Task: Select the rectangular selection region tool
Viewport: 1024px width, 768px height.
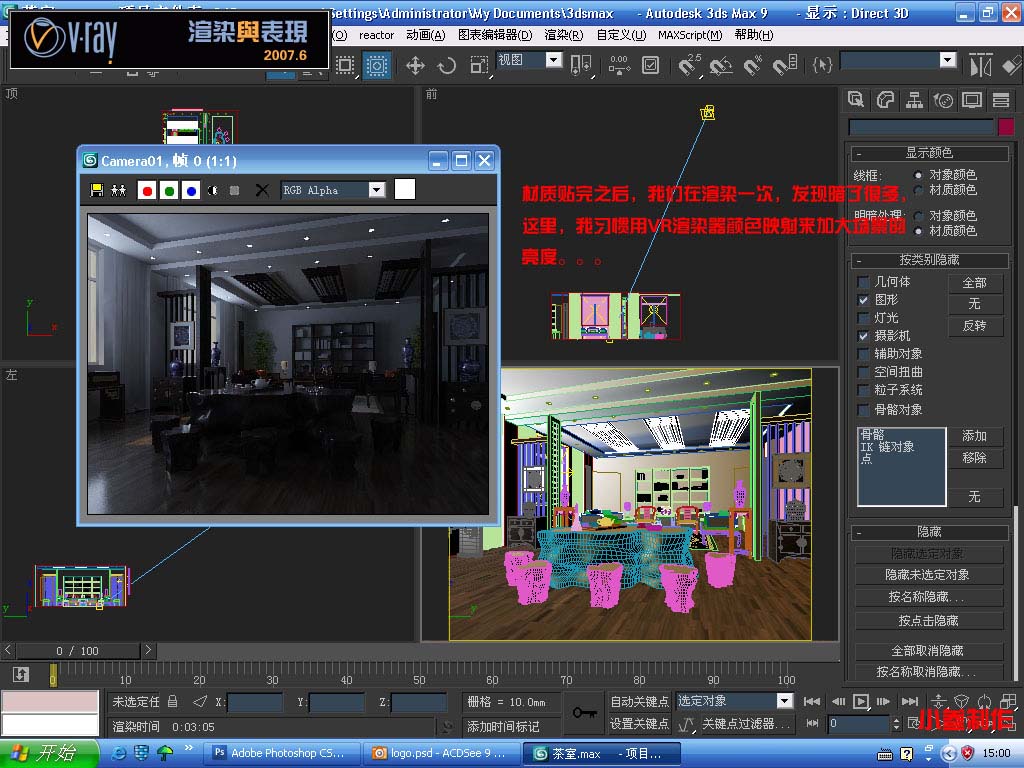Action: (x=345, y=65)
